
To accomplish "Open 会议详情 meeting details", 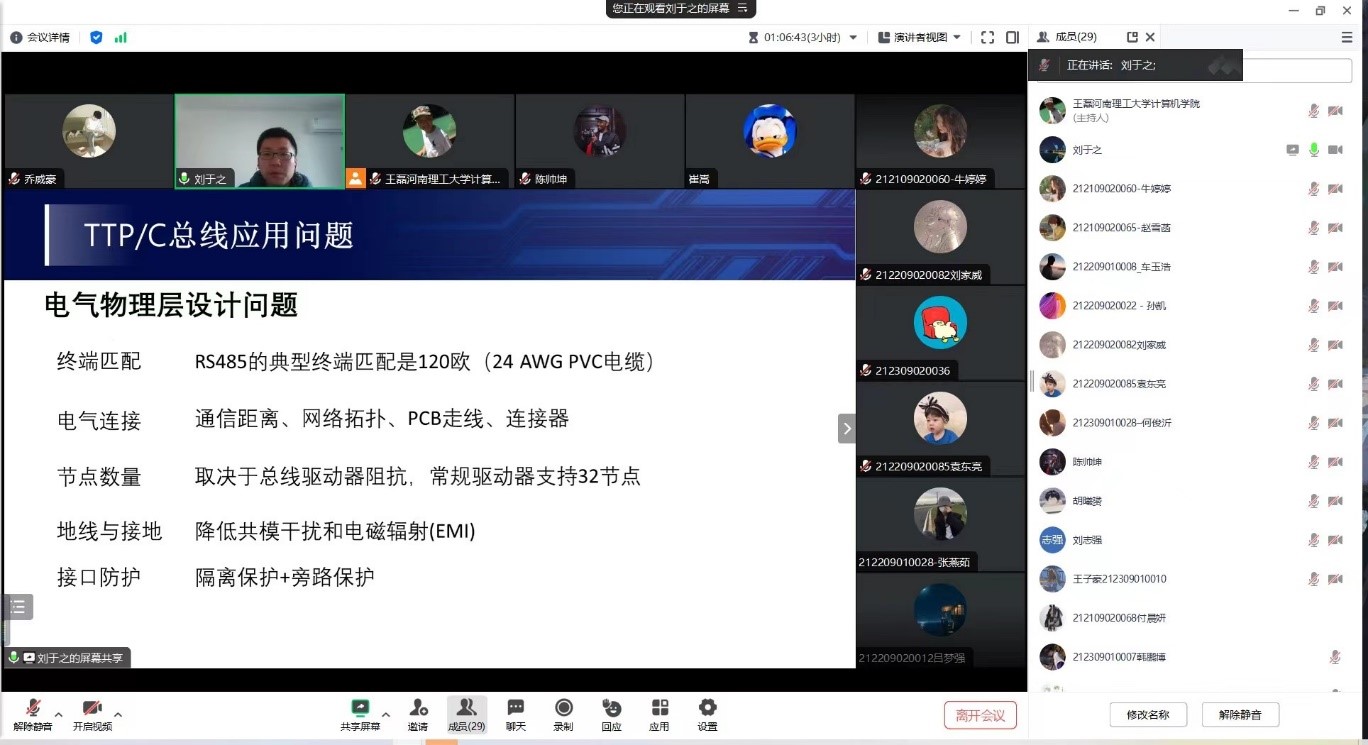I will point(40,37).
